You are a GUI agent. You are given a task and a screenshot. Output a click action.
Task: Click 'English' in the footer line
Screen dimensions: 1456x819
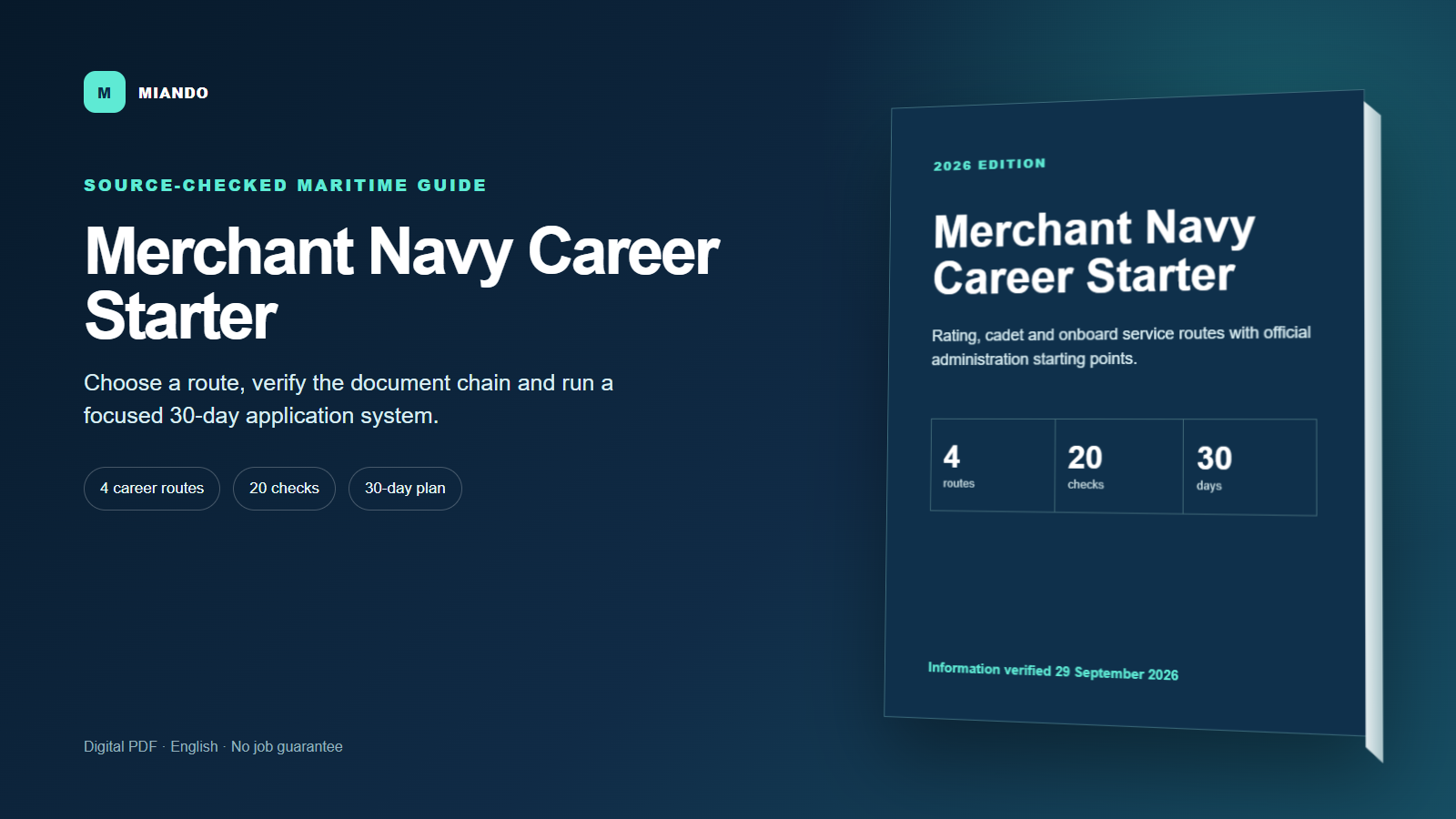coord(194,746)
